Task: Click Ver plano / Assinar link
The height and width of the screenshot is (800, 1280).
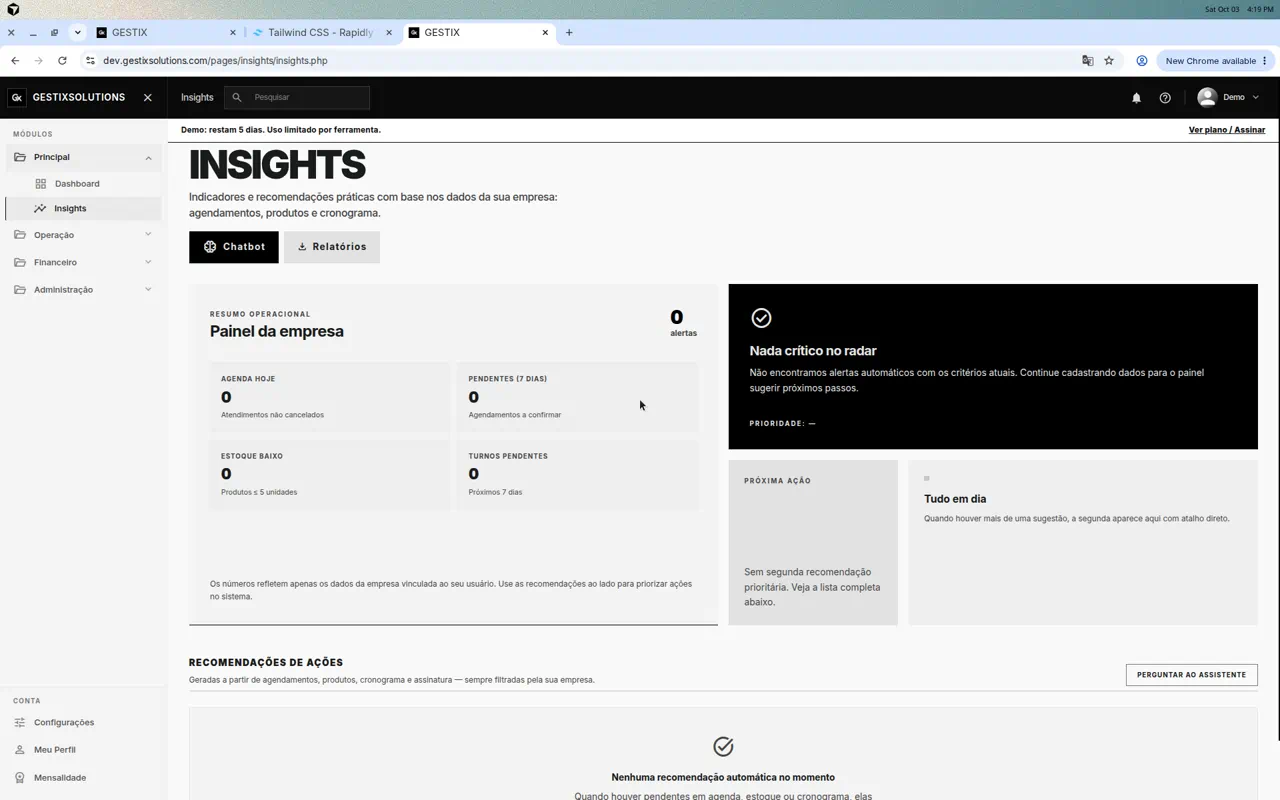Action: coord(1227,130)
